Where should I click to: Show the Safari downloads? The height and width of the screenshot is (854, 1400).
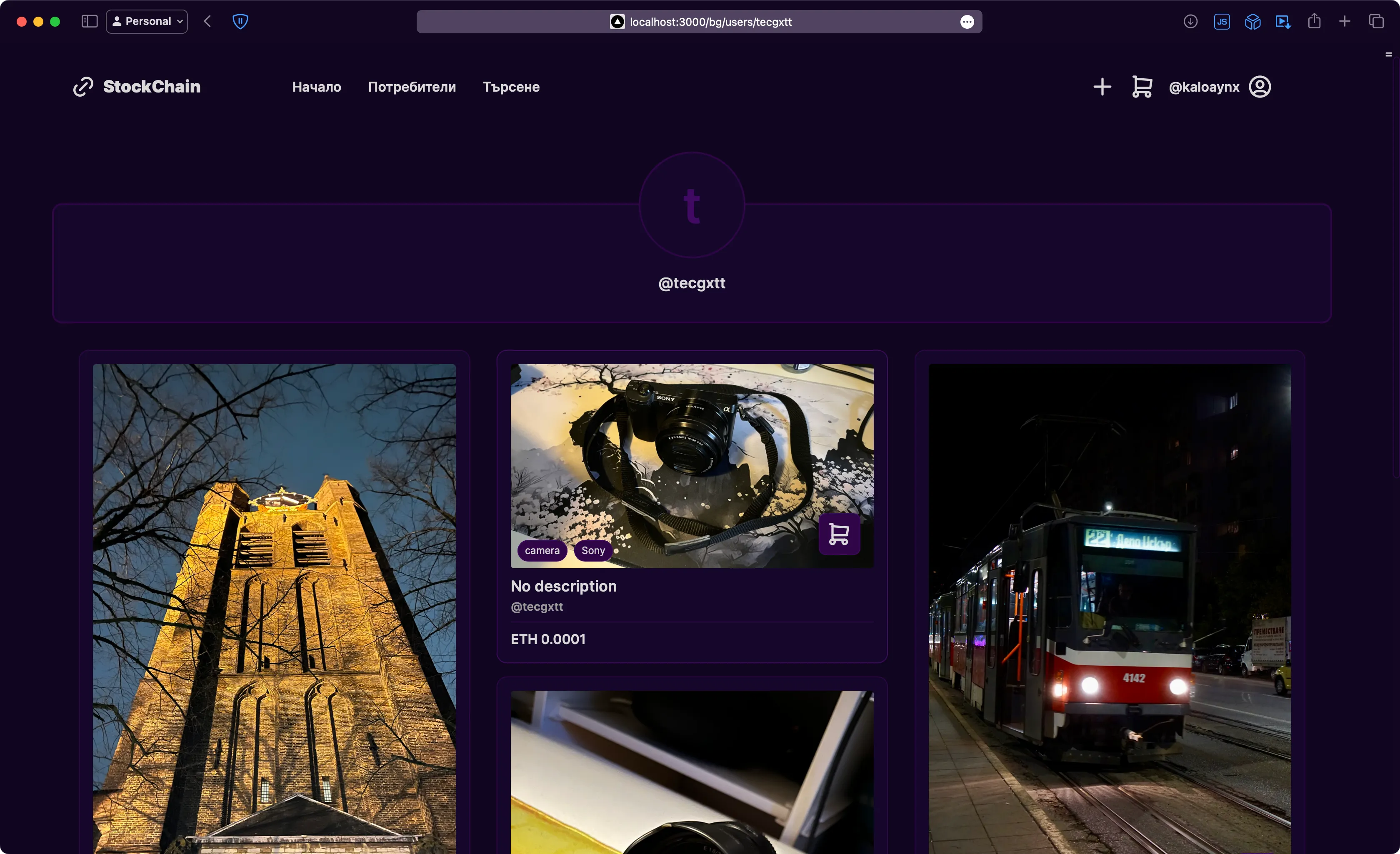pos(1190,22)
